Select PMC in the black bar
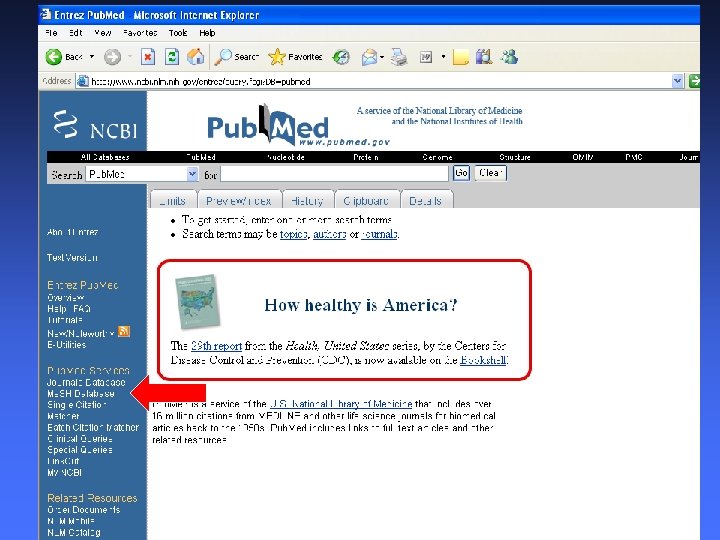Image resolution: width=720 pixels, height=540 pixels. (634, 157)
